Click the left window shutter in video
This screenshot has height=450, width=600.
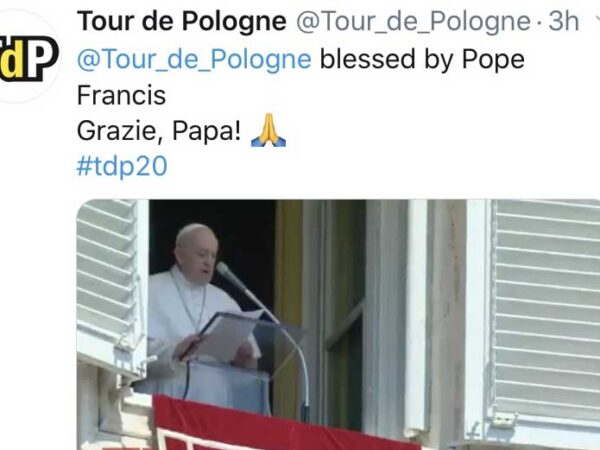tap(107, 283)
